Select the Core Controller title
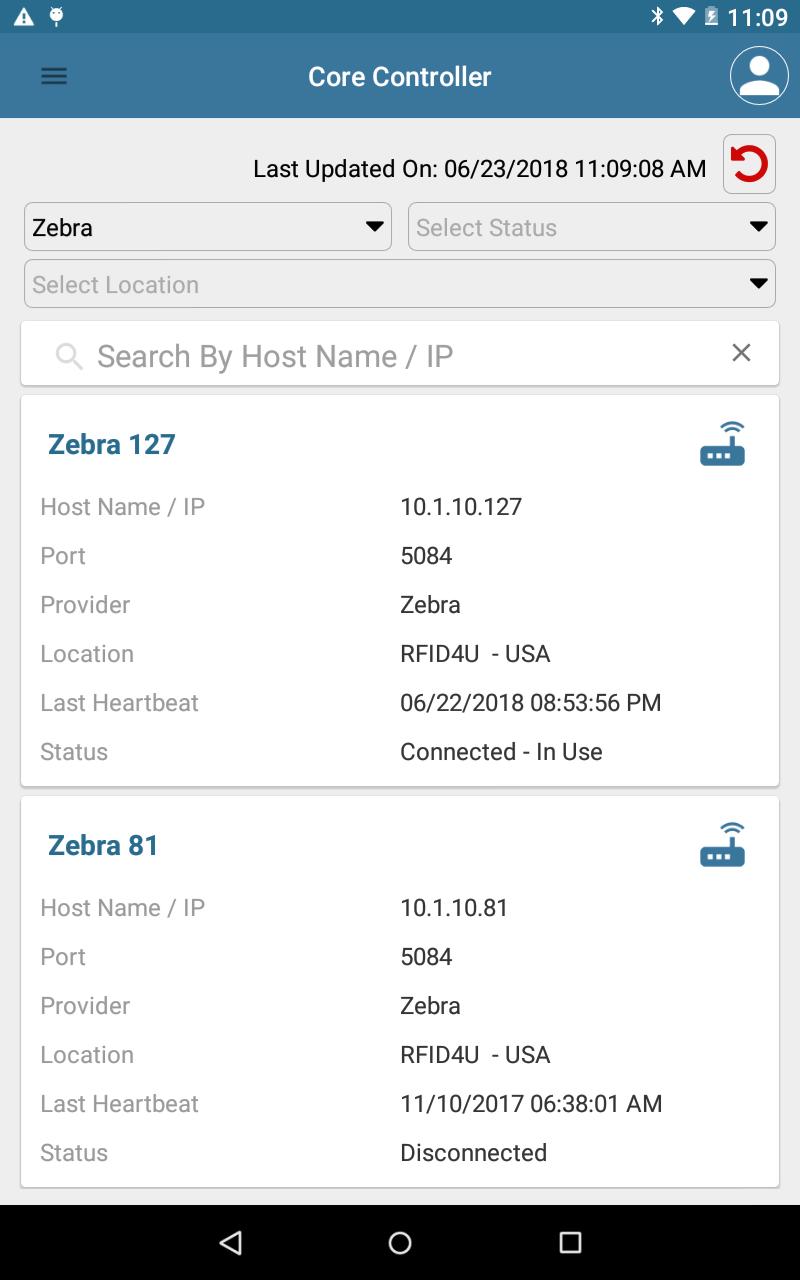800x1280 pixels. tap(400, 76)
